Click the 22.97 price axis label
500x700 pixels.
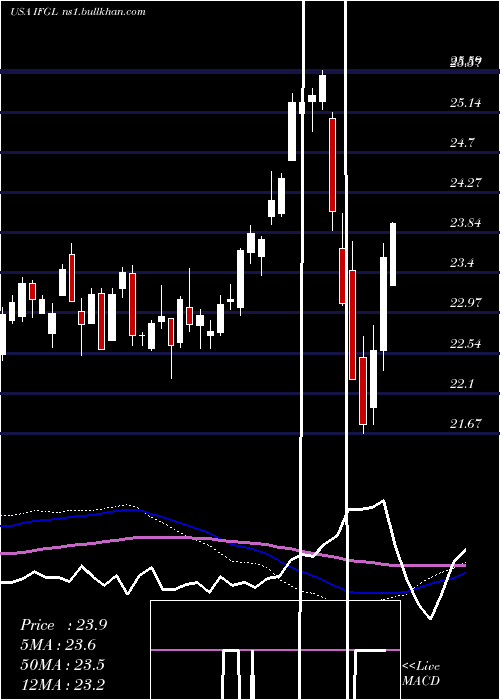pos(466,303)
